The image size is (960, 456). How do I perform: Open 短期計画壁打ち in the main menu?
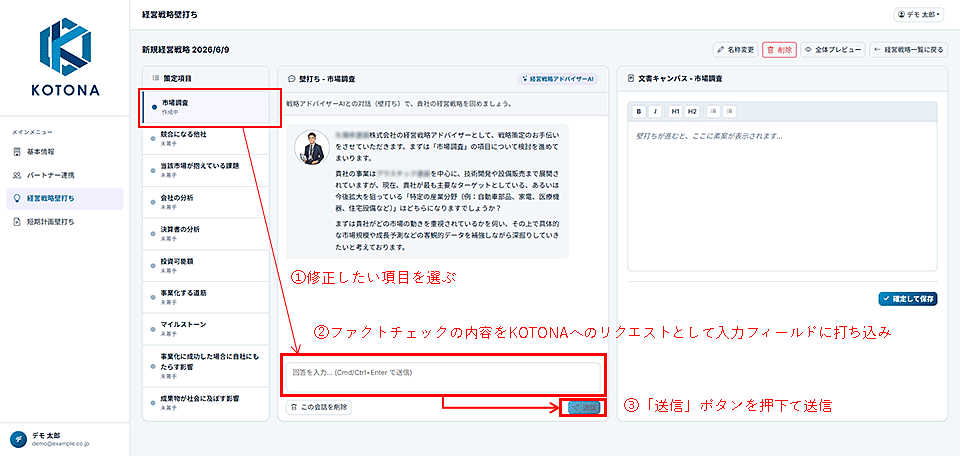coord(65,222)
